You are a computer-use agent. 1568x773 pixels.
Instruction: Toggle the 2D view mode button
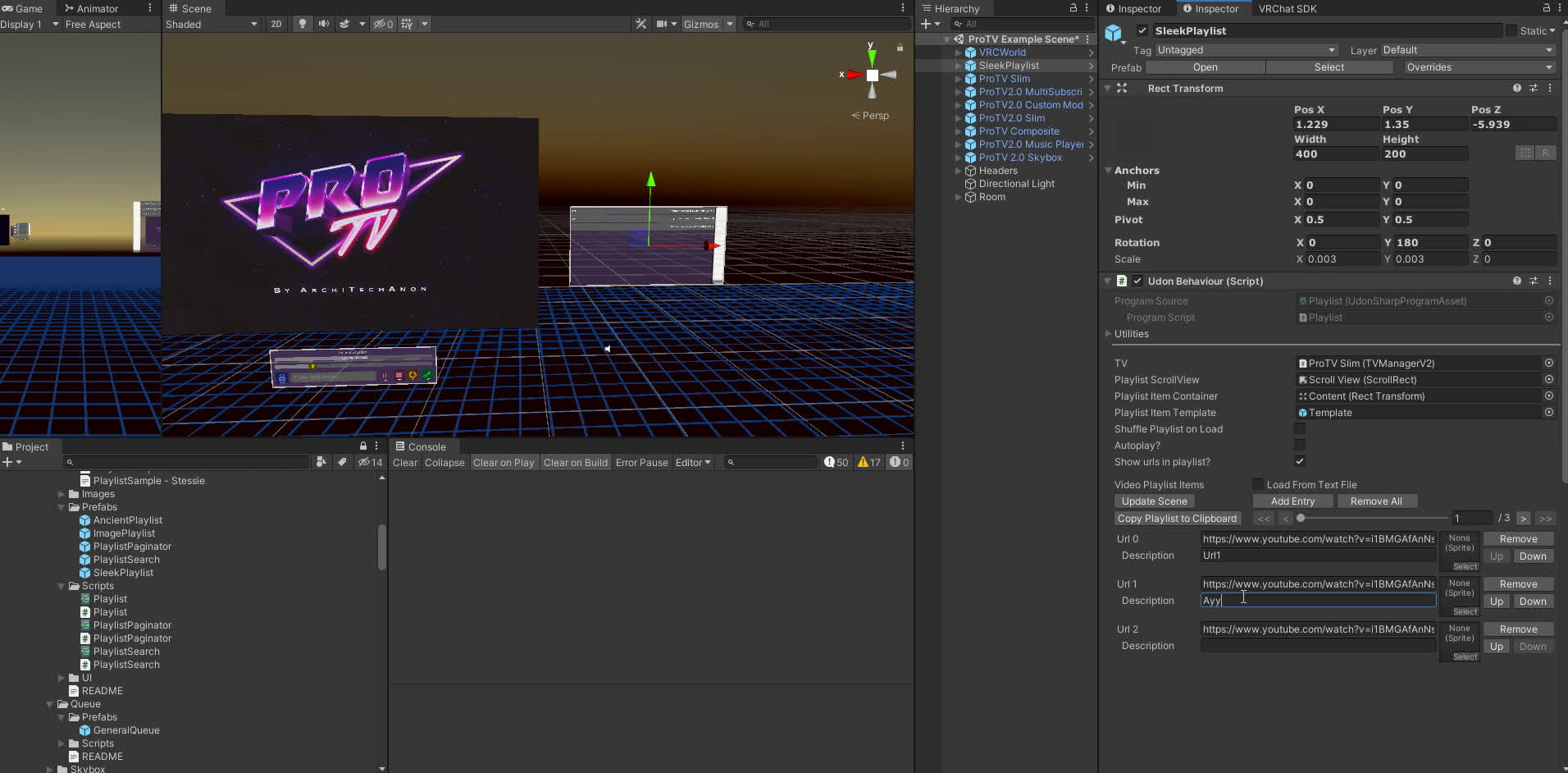point(276,24)
